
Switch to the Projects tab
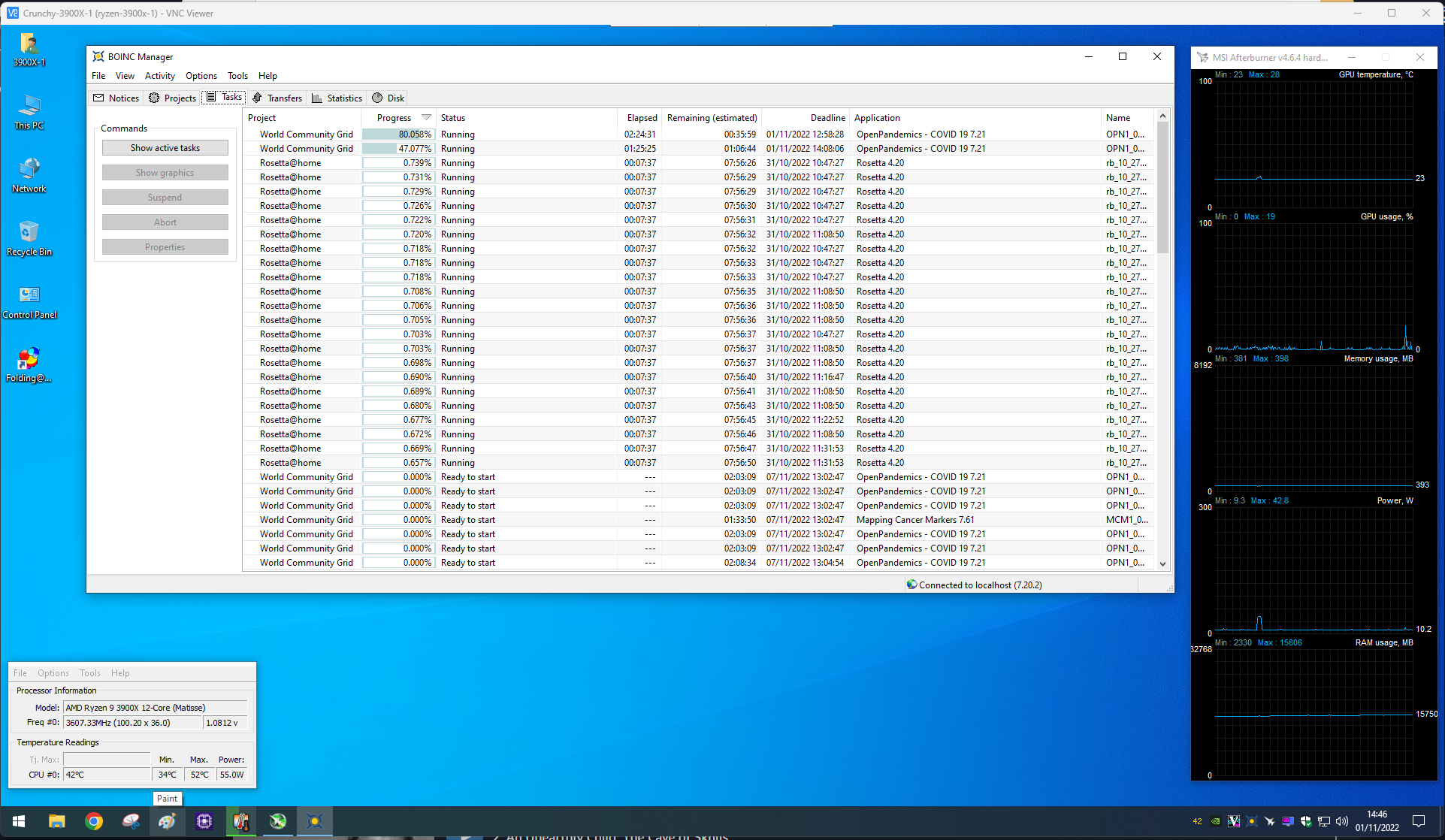[173, 98]
